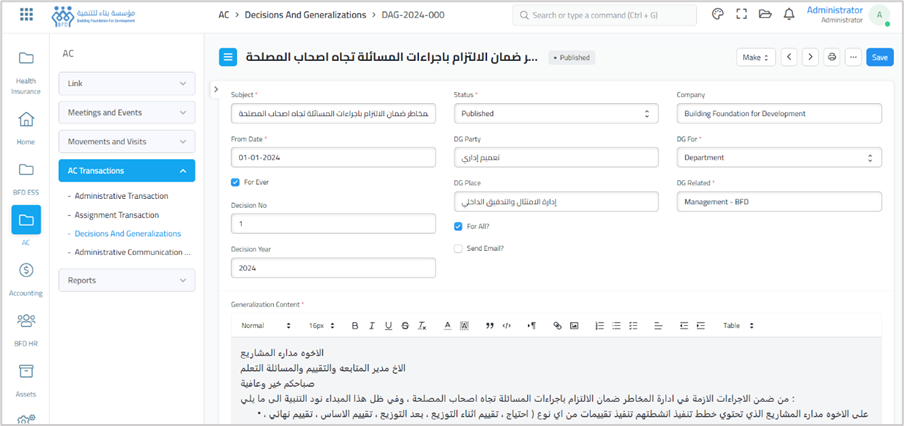Go to previous document arrow
The image size is (904, 426).
[x=789, y=58]
